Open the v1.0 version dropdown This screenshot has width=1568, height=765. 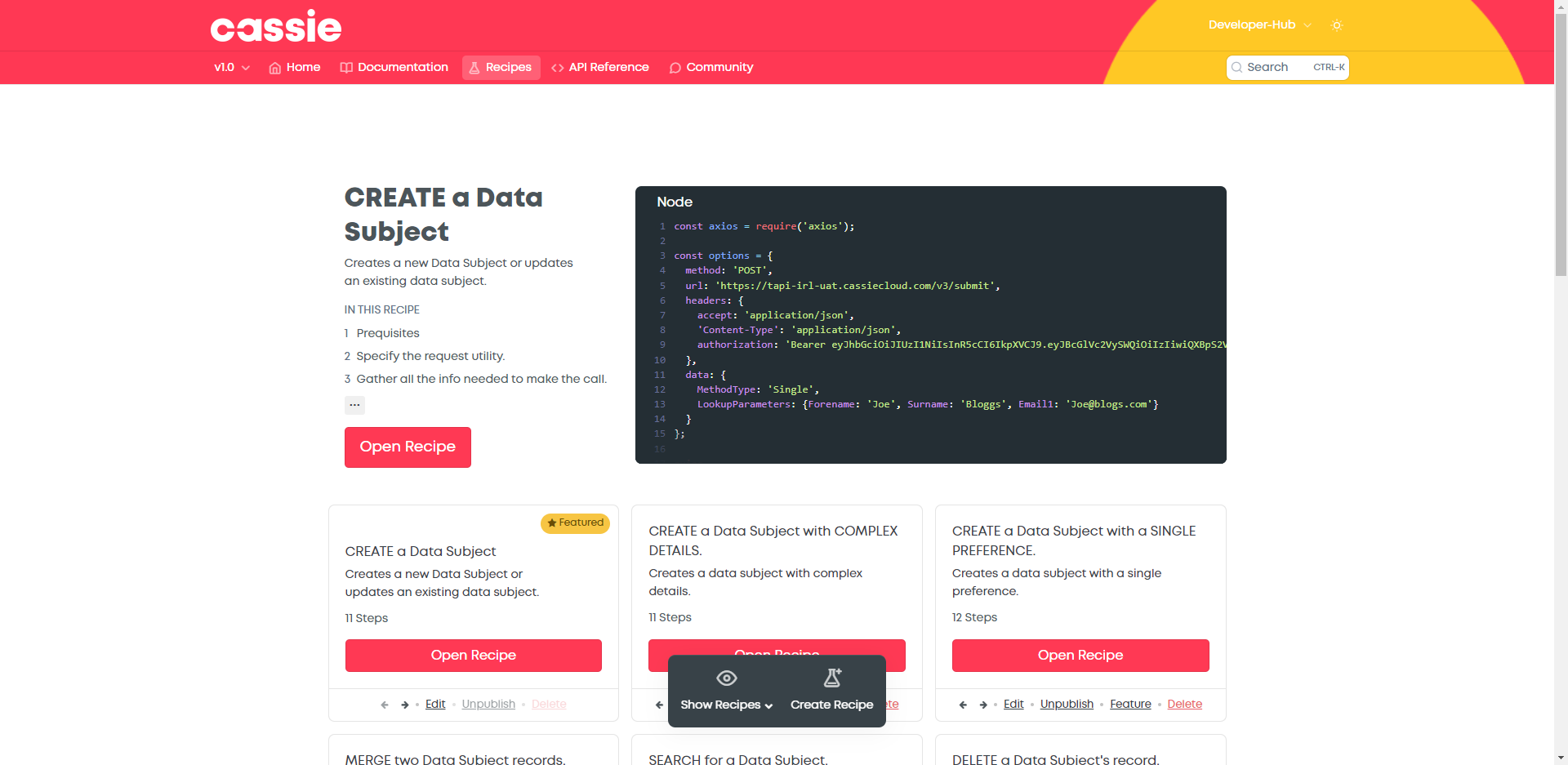tap(232, 68)
